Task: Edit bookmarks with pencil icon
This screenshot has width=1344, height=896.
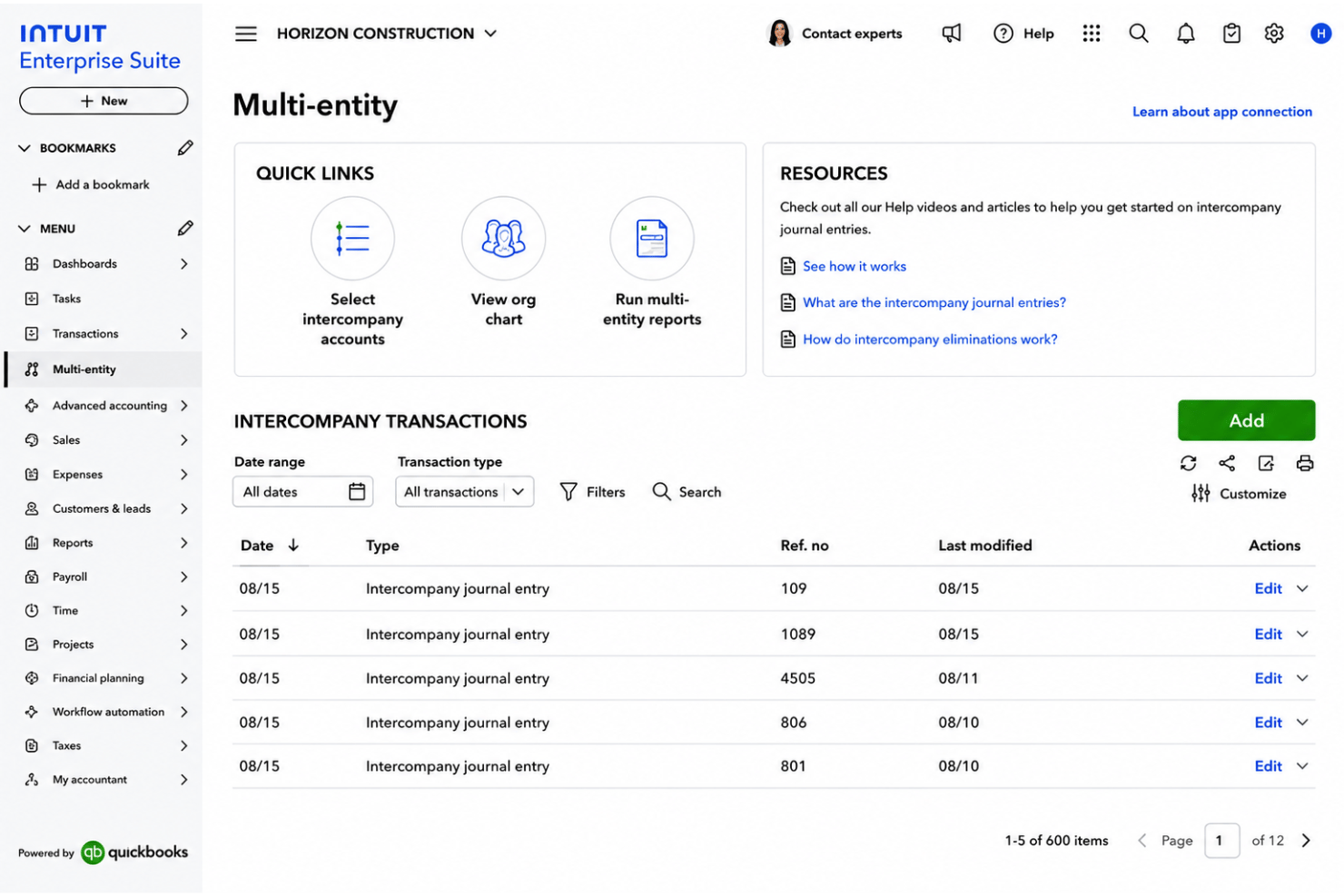Action: pyautogui.click(x=185, y=148)
